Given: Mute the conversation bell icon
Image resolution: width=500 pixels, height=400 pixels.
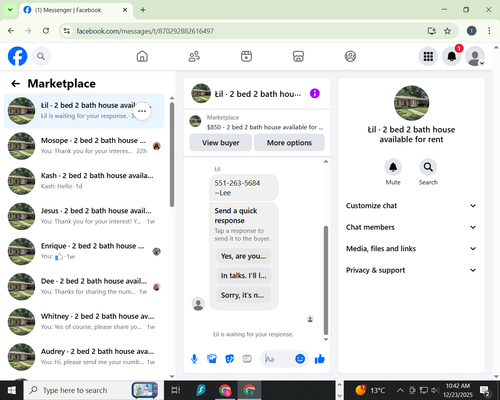Looking at the screenshot, I should coord(393,167).
